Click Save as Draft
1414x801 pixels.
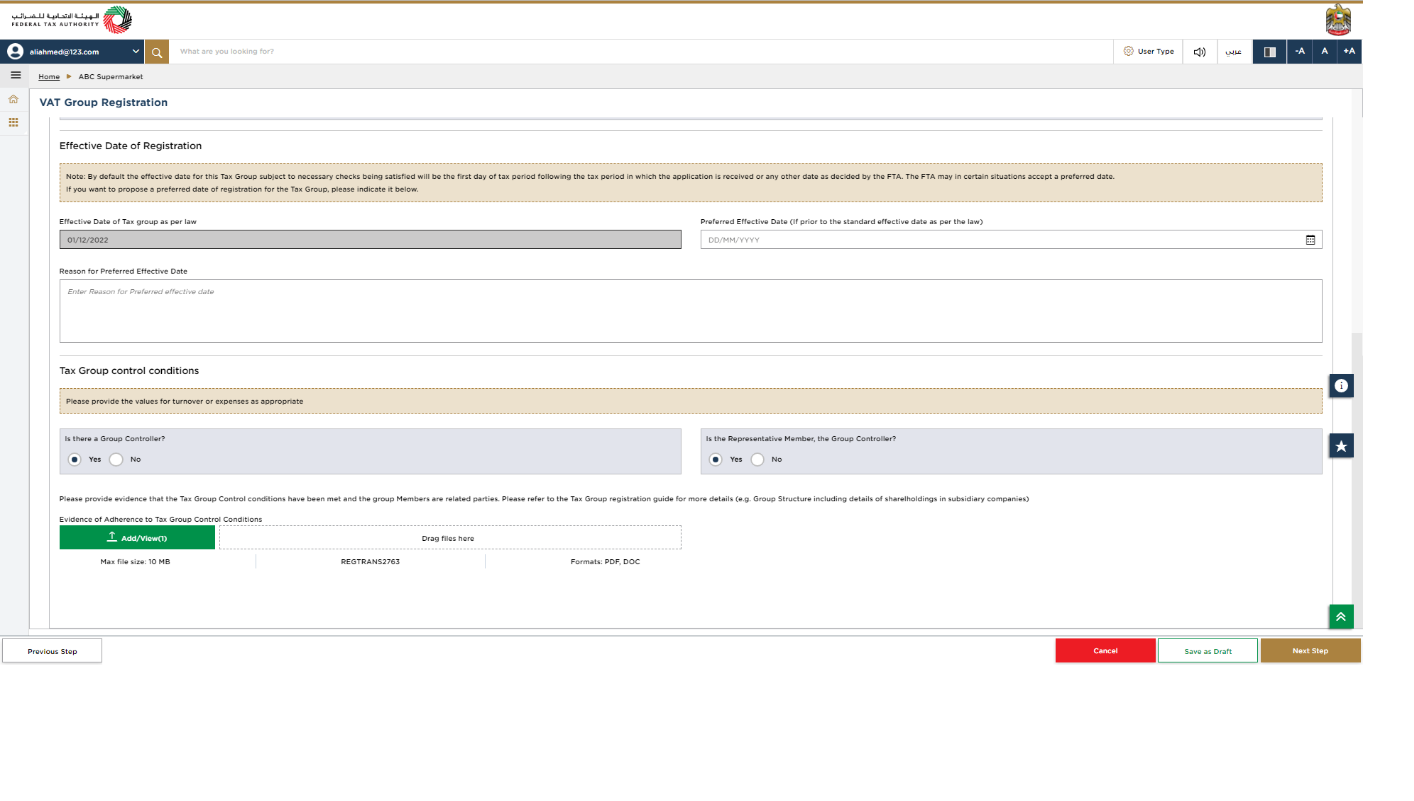click(x=1208, y=651)
